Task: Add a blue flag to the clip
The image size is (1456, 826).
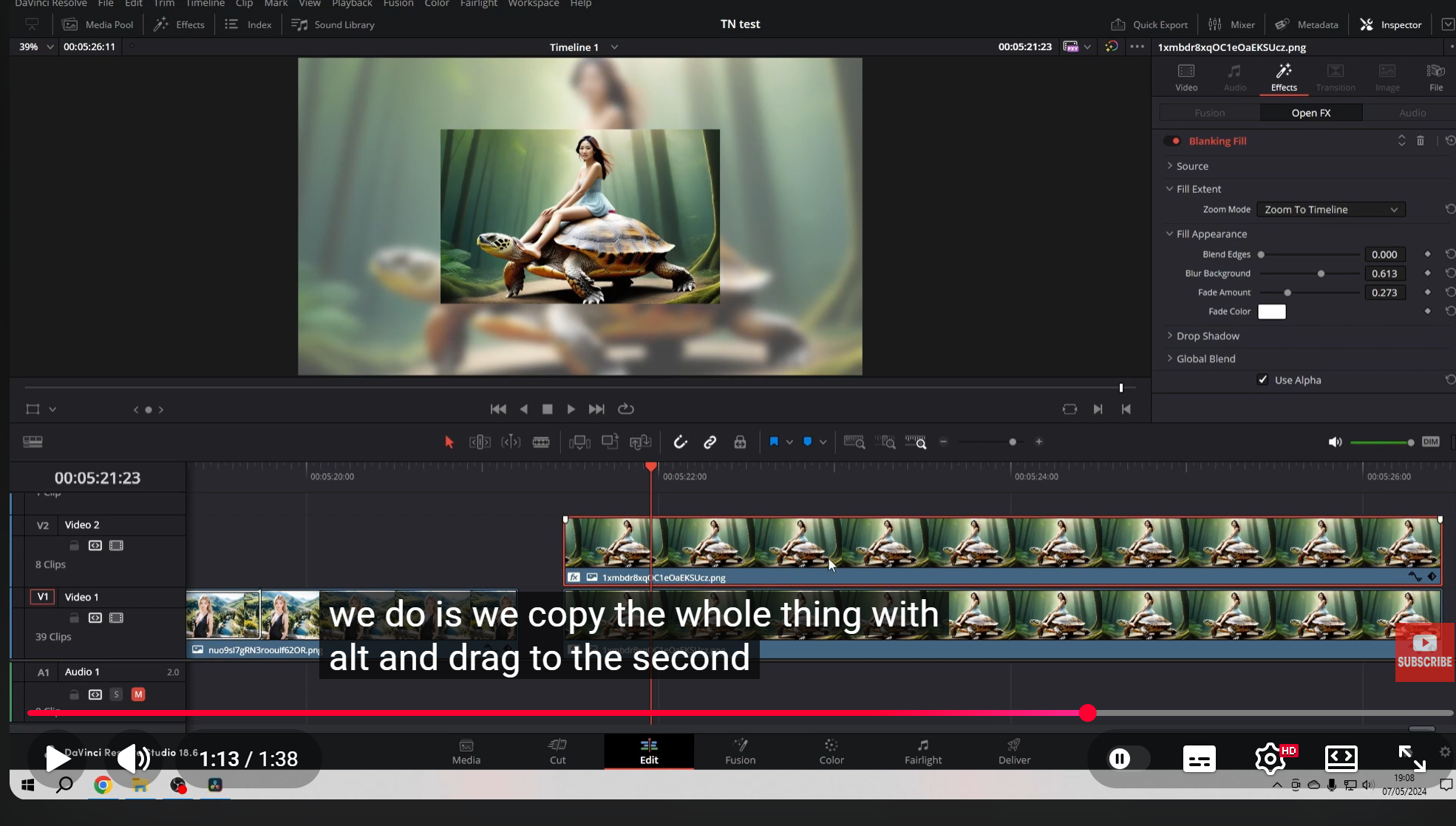Action: click(x=774, y=442)
